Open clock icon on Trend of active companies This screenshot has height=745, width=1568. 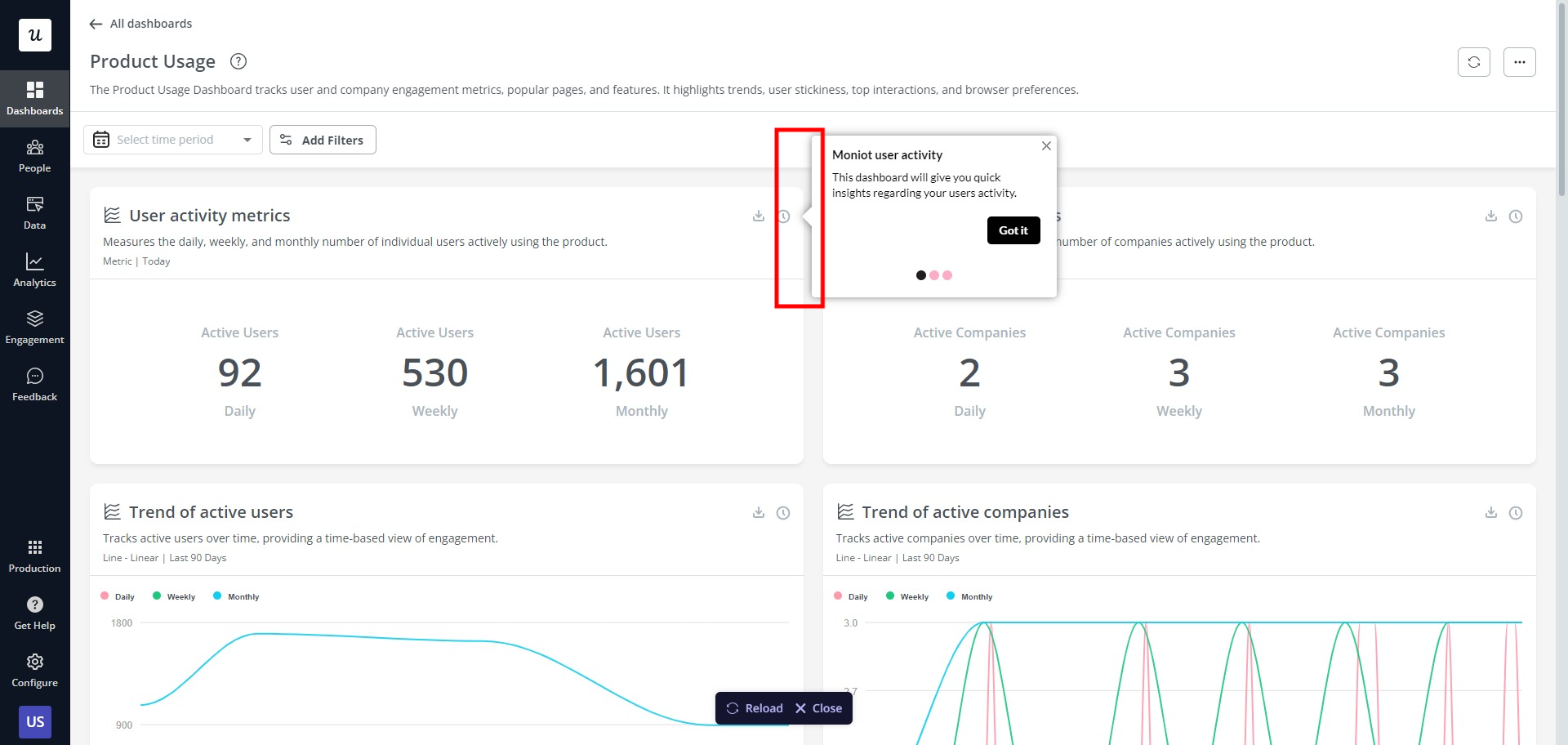(1515, 513)
